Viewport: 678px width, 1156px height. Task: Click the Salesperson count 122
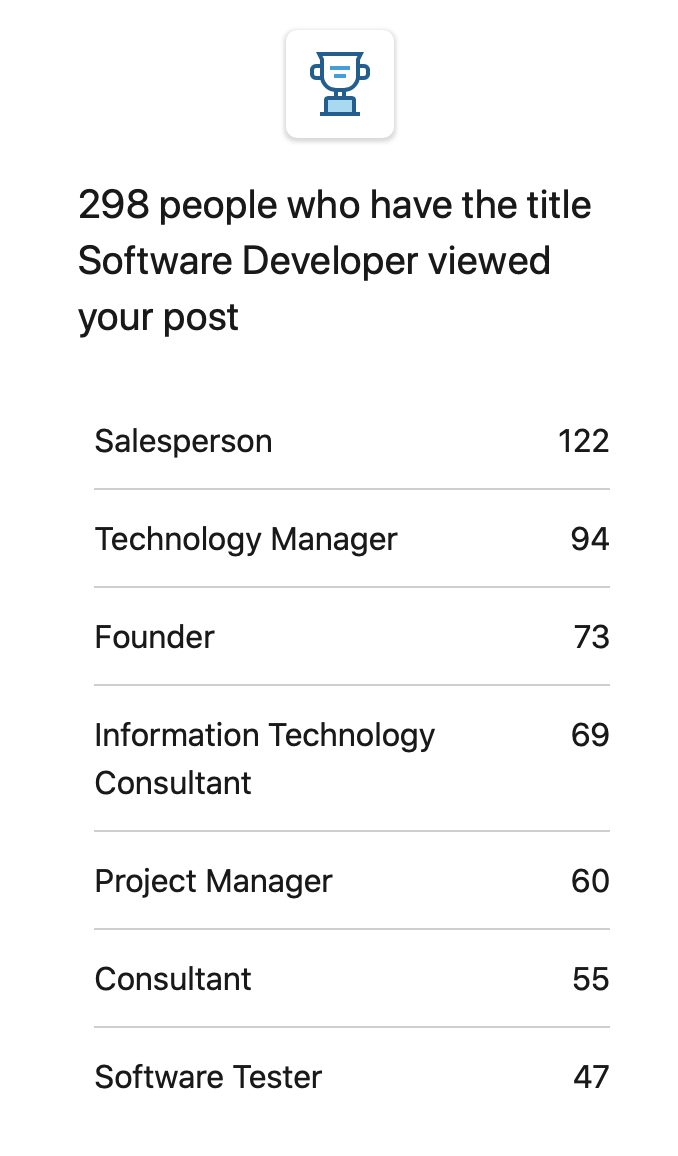click(x=583, y=441)
